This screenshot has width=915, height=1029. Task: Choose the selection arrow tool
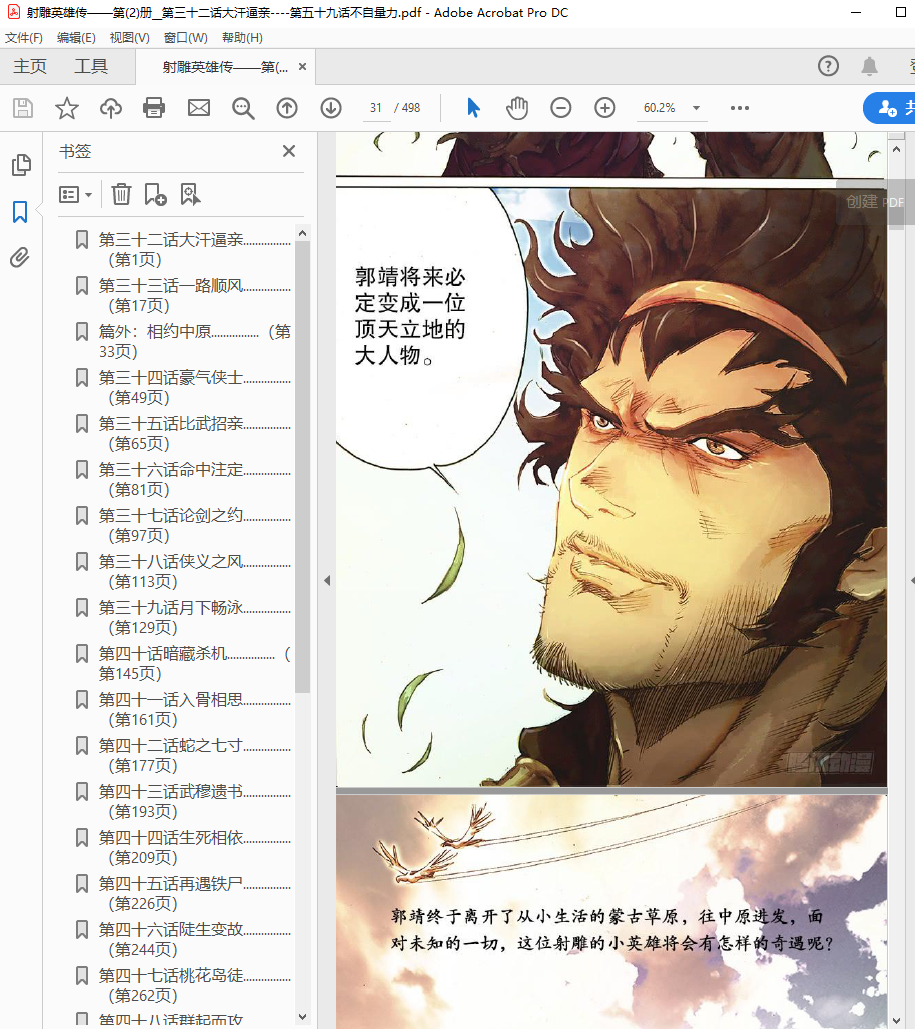click(473, 108)
